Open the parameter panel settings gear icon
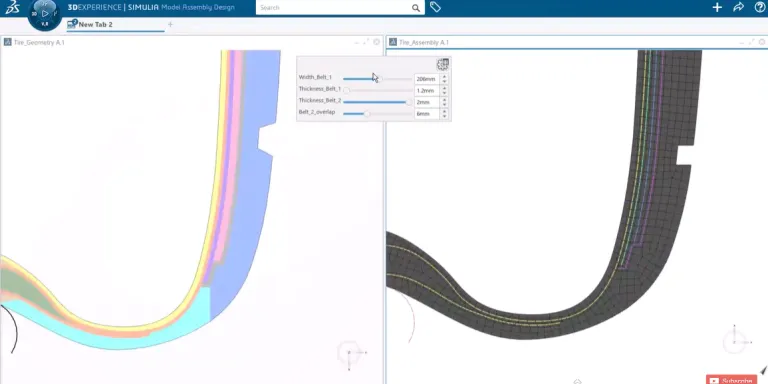Image resolution: width=768 pixels, height=384 pixels. [443, 64]
